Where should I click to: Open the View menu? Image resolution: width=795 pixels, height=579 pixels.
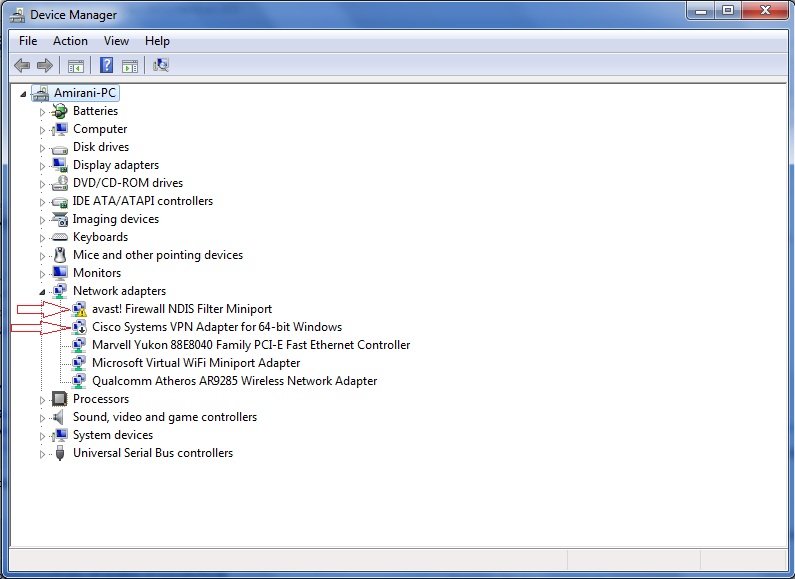click(x=116, y=41)
